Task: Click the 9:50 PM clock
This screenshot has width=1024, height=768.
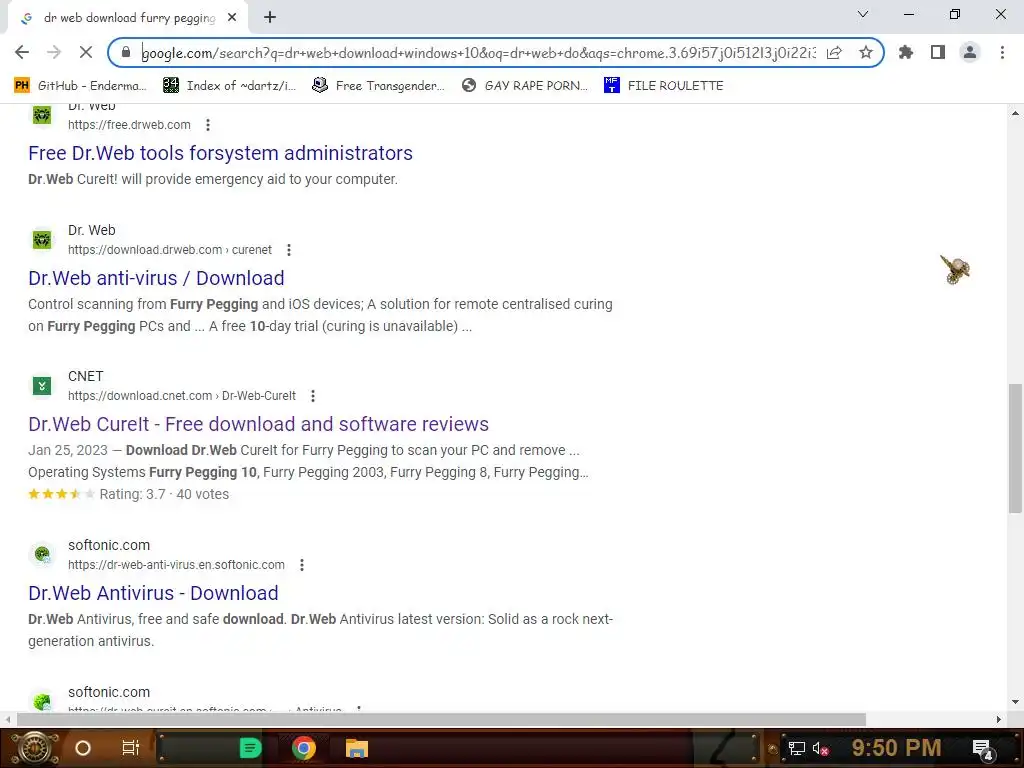Action: coord(896,748)
